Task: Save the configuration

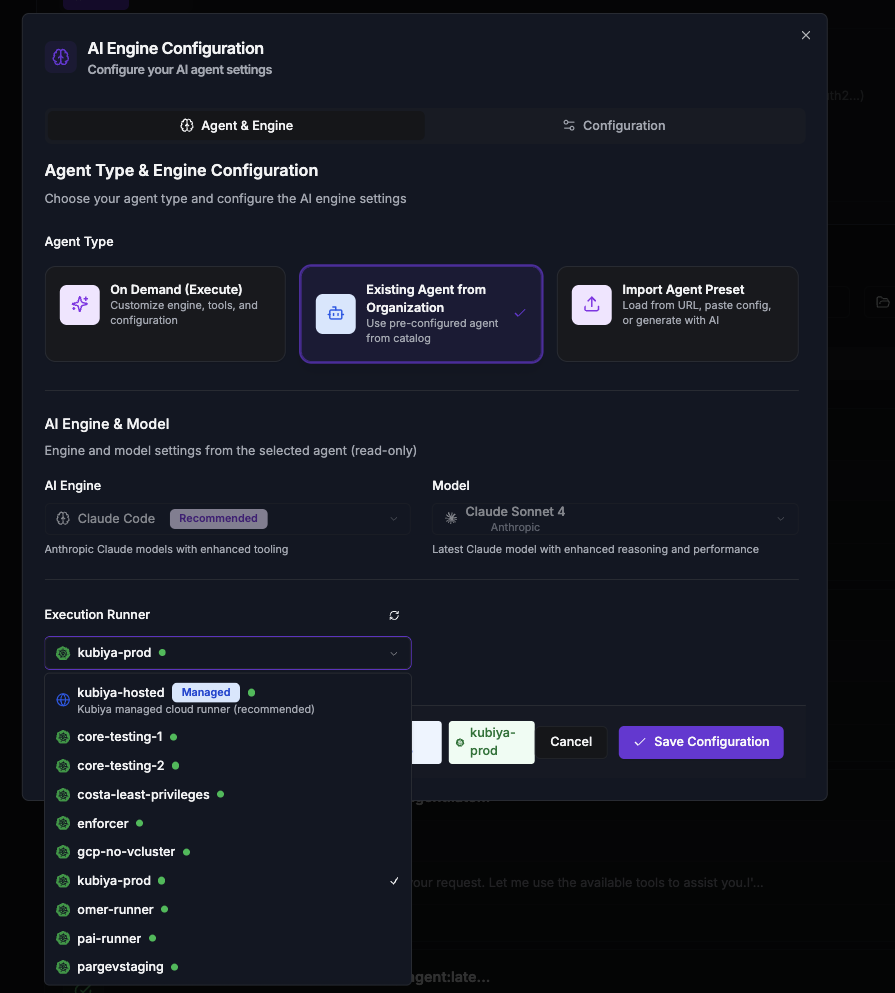Action: click(701, 742)
